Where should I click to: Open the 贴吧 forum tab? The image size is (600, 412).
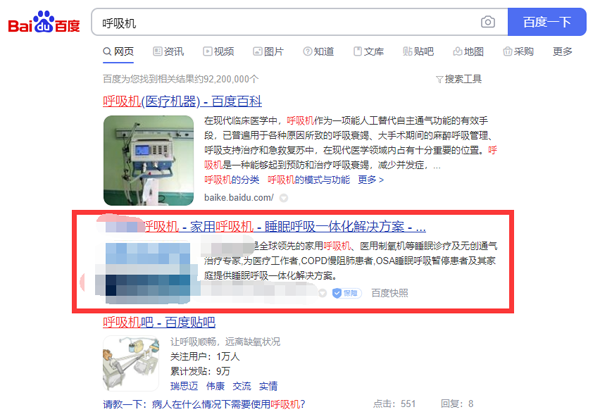[x=418, y=51]
